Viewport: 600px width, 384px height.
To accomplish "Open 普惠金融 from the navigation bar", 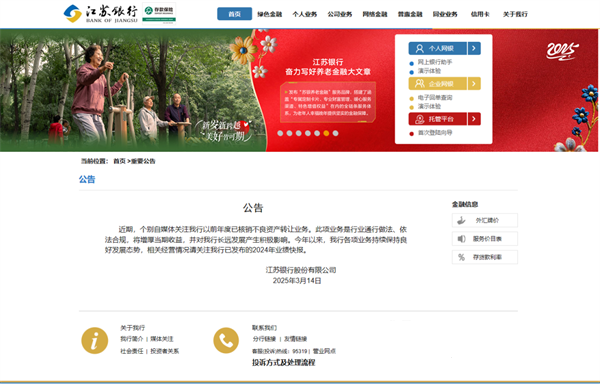I will click(x=410, y=14).
